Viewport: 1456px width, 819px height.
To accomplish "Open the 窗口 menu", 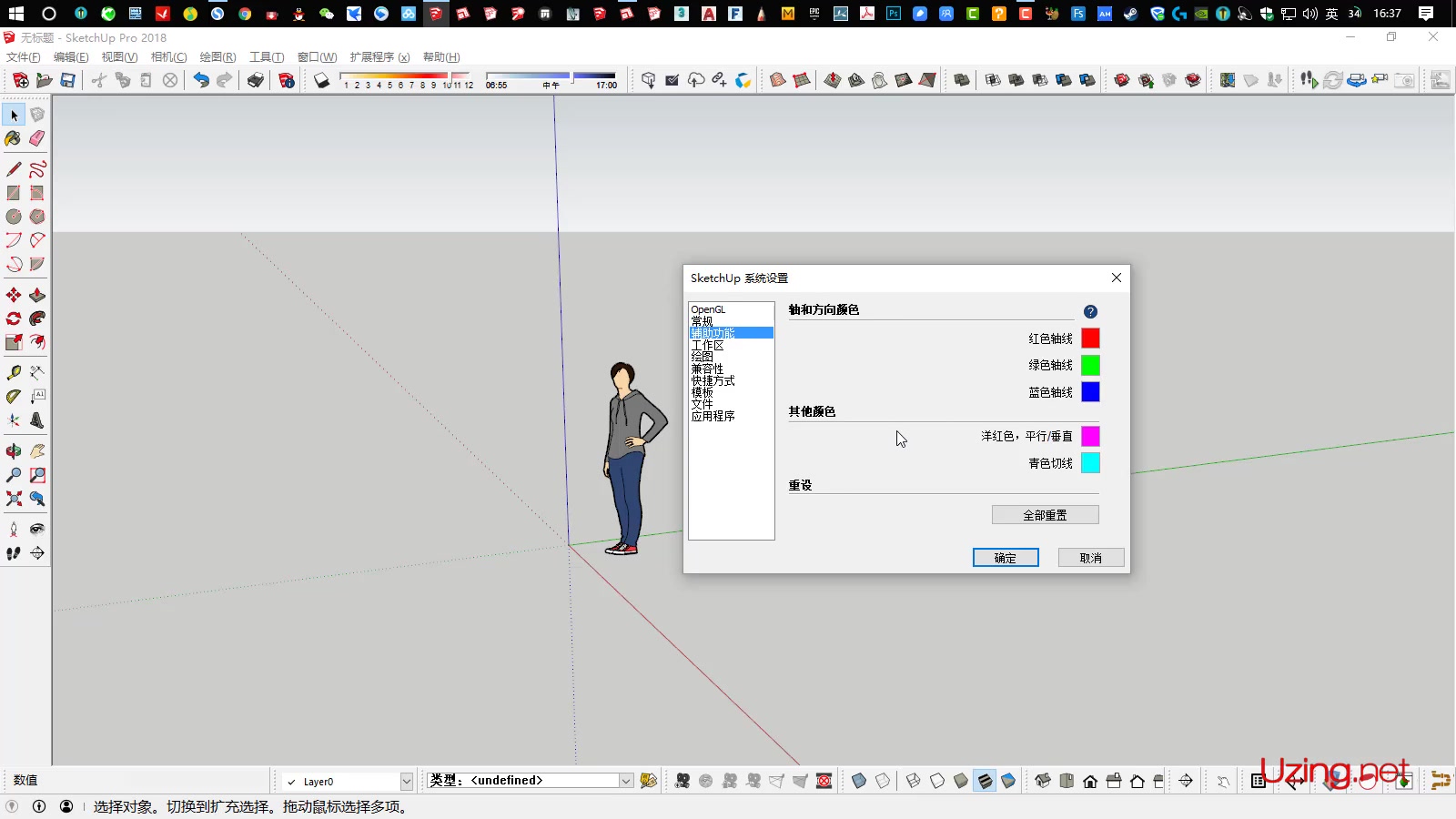I will point(316,57).
